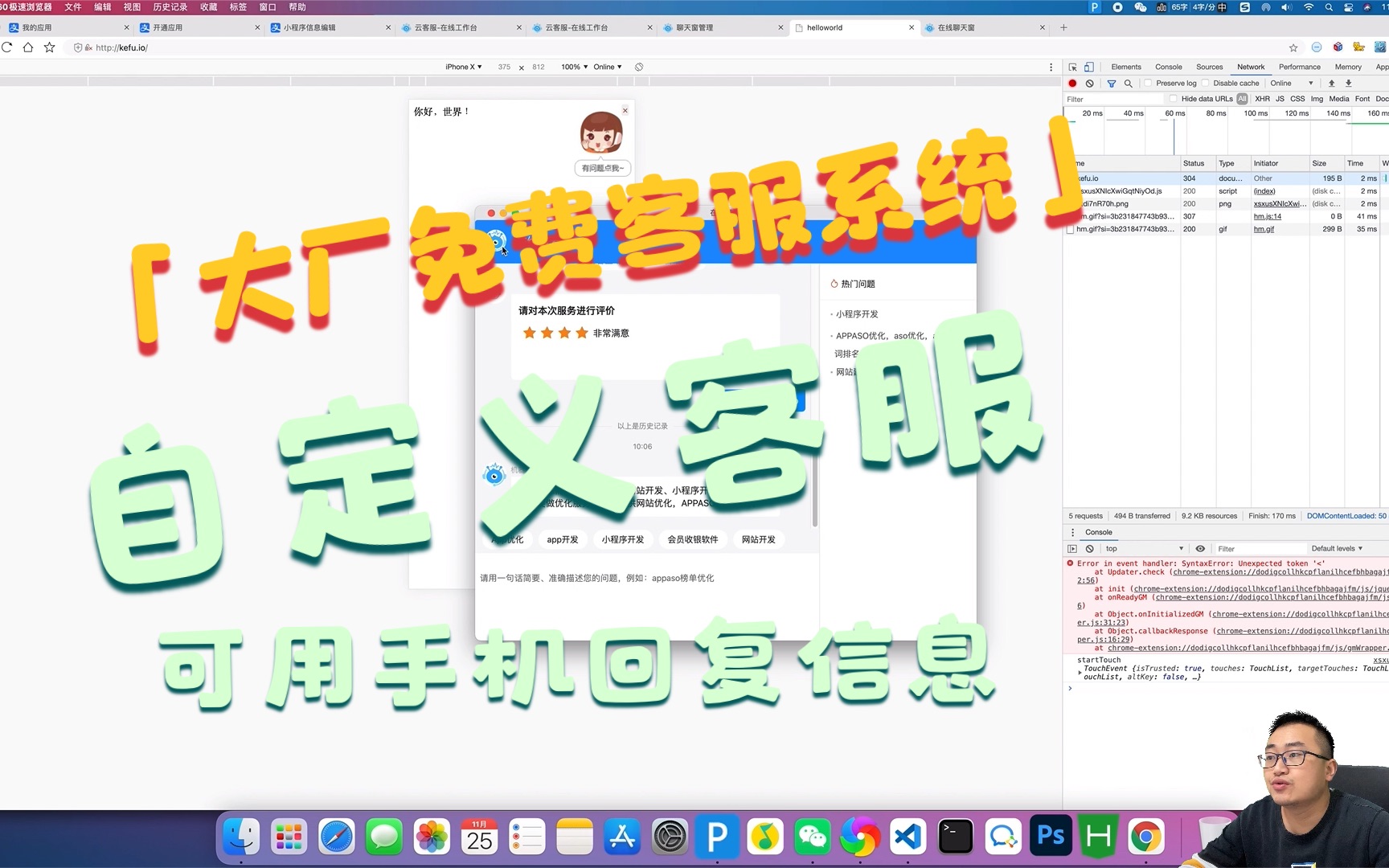Open the iPhone X device dropdown
The image size is (1389, 868).
point(464,68)
